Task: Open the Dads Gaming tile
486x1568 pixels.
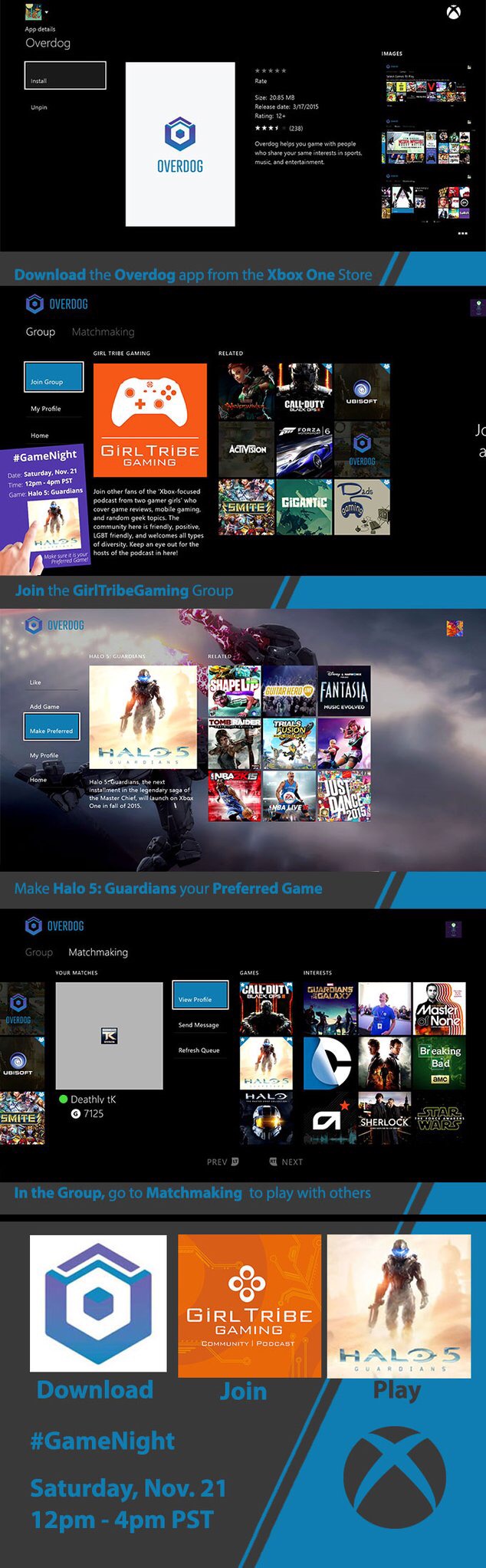Action: [362, 507]
